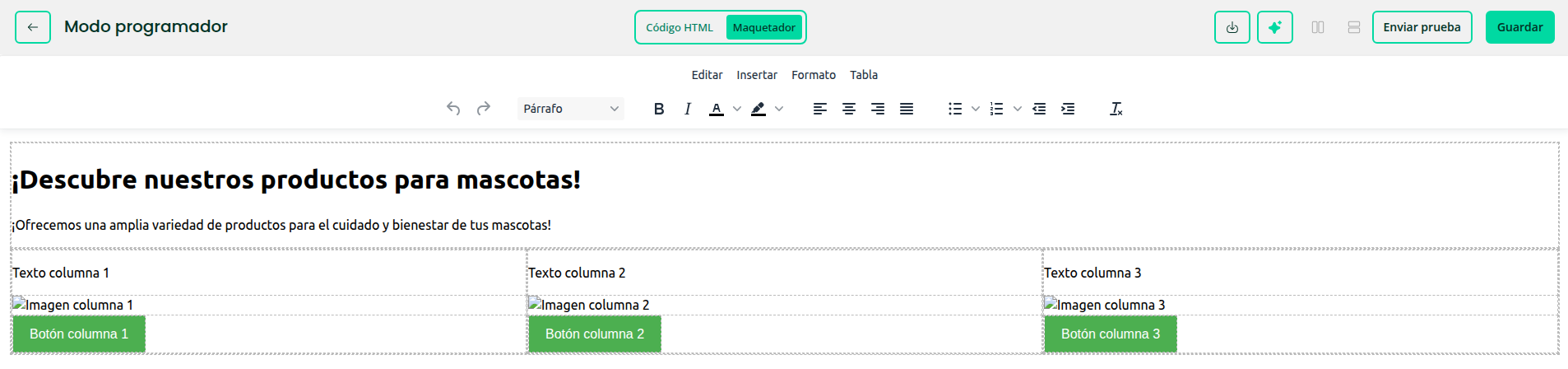Expand the bullet list style options
The height and width of the screenshot is (369, 1568).
coord(976,109)
